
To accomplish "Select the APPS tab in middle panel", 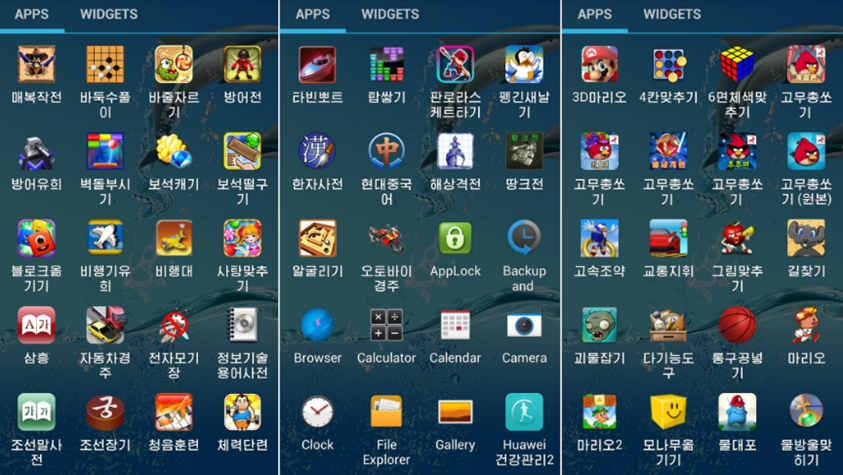I will [313, 15].
